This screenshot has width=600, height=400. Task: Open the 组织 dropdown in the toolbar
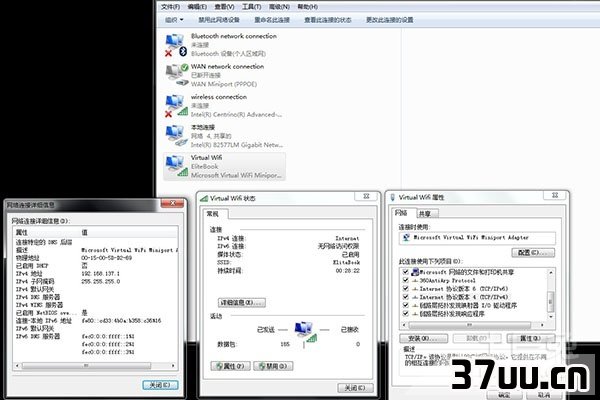pos(174,20)
